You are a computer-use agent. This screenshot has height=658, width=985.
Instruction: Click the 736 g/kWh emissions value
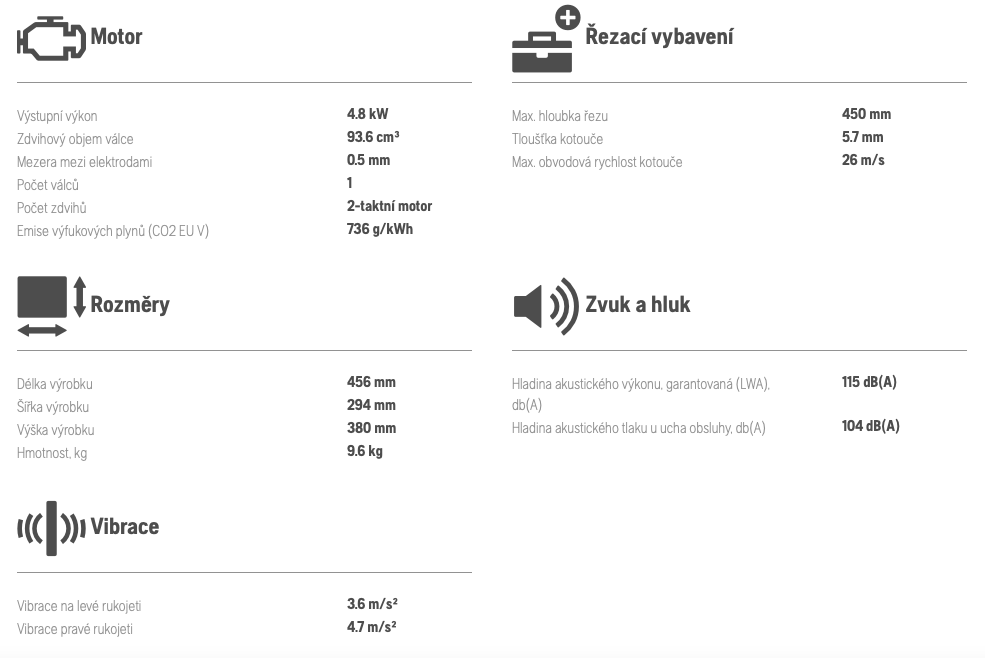pos(380,229)
